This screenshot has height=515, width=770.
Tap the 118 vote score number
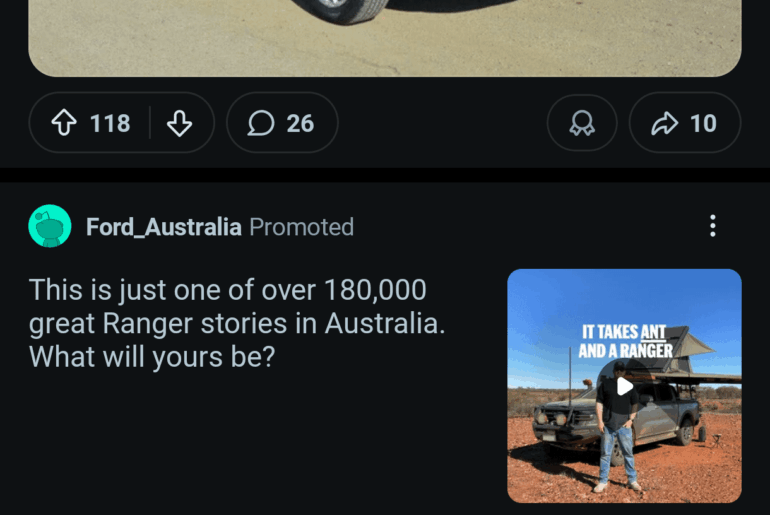pos(110,123)
